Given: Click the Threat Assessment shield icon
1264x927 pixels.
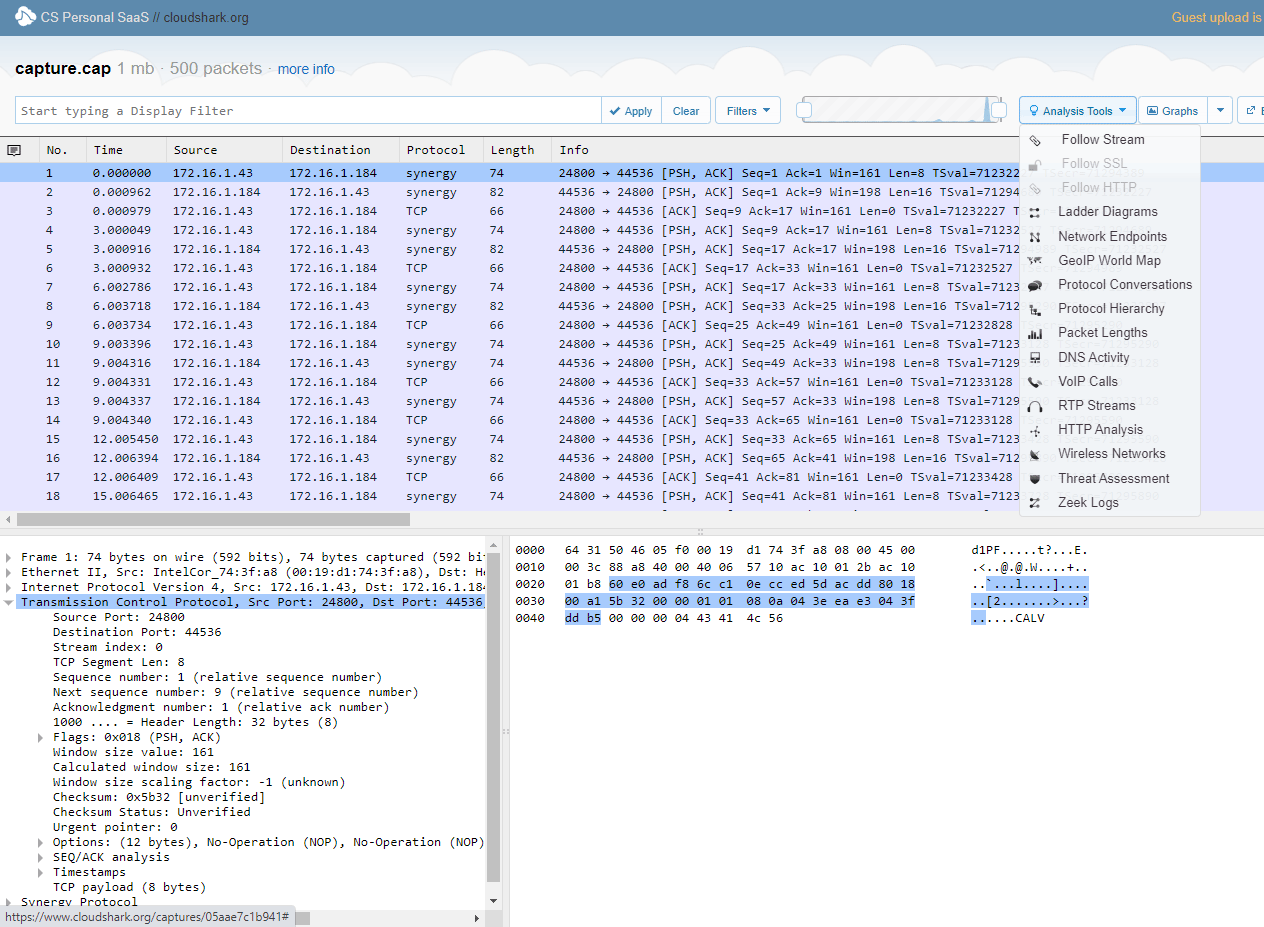Looking at the screenshot, I should click(x=1036, y=479).
